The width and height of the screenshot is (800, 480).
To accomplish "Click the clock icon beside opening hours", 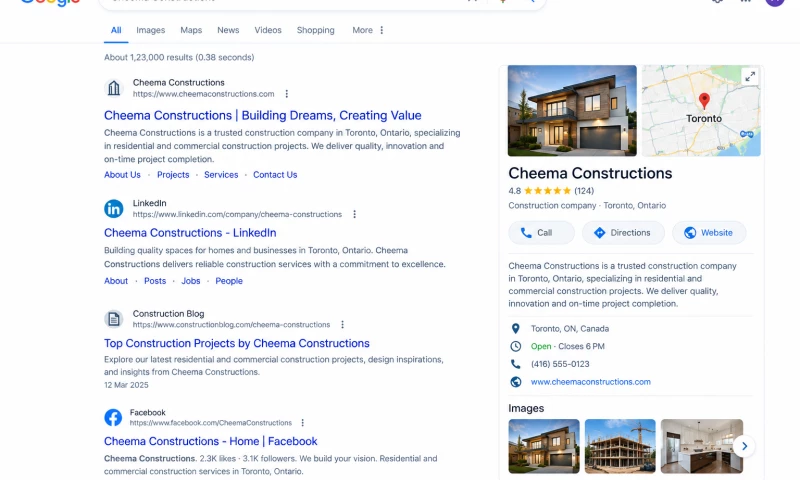I will coord(516,346).
